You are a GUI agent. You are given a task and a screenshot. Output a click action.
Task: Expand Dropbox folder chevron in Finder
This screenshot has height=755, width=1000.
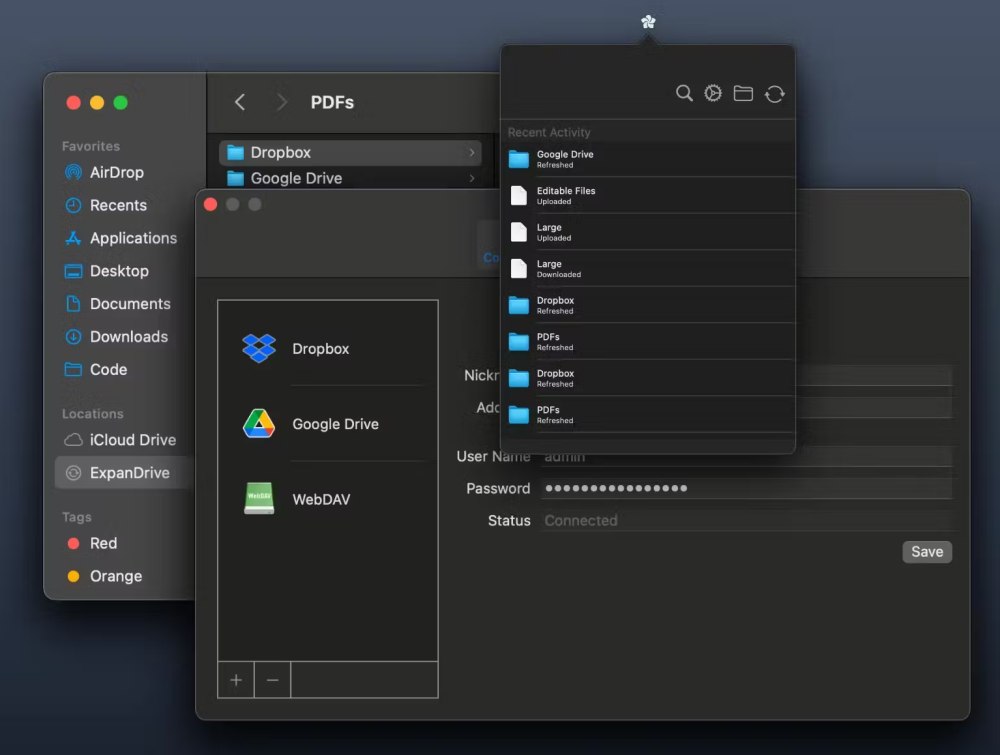[x=471, y=152]
